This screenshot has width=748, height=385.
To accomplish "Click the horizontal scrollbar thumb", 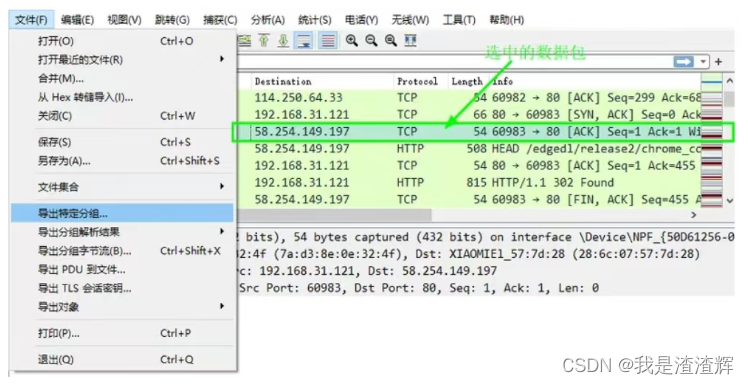I will (x=335, y=215).
